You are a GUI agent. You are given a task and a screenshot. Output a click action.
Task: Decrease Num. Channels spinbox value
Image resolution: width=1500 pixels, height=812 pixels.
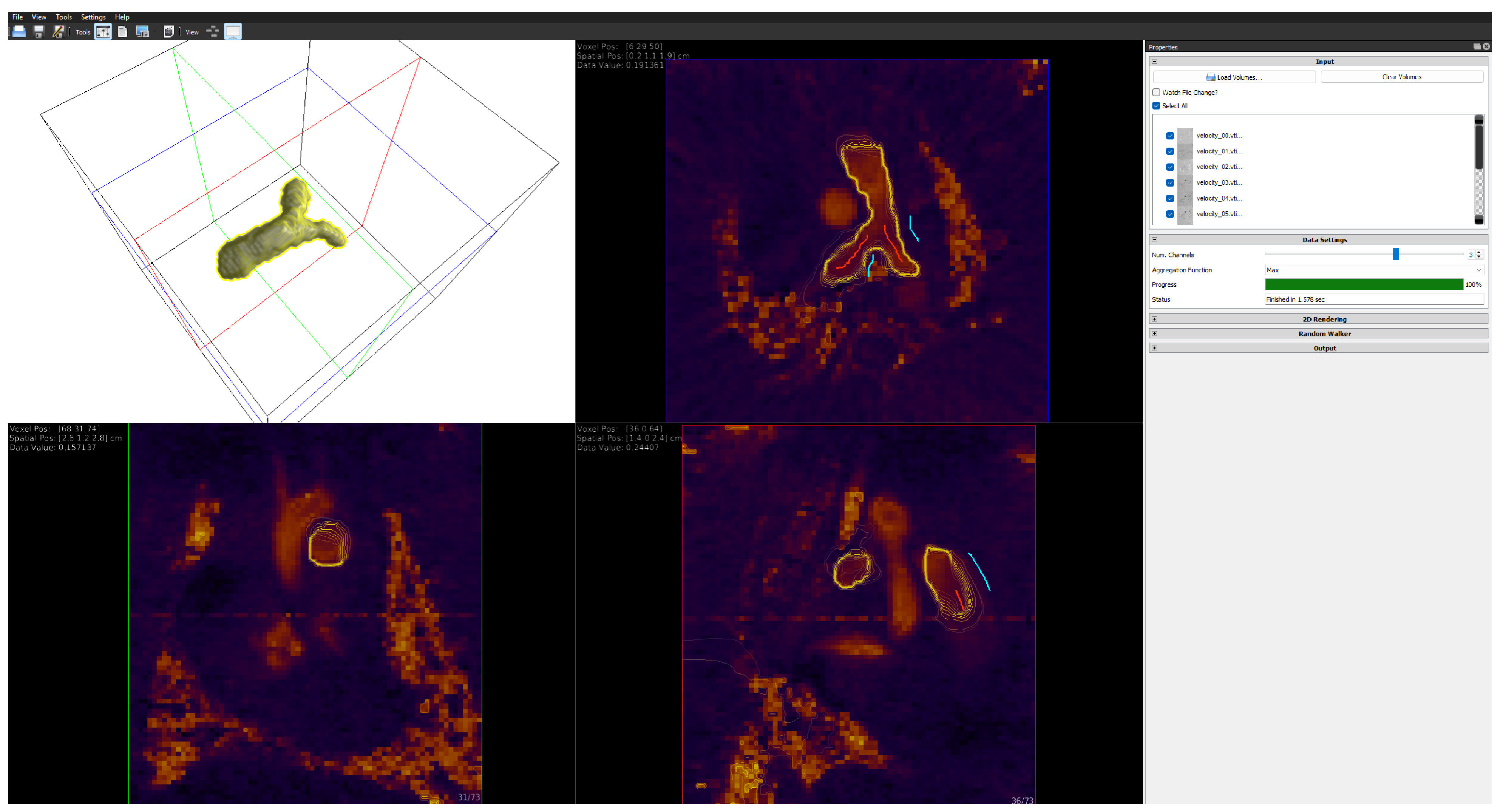coord(1479,257)
